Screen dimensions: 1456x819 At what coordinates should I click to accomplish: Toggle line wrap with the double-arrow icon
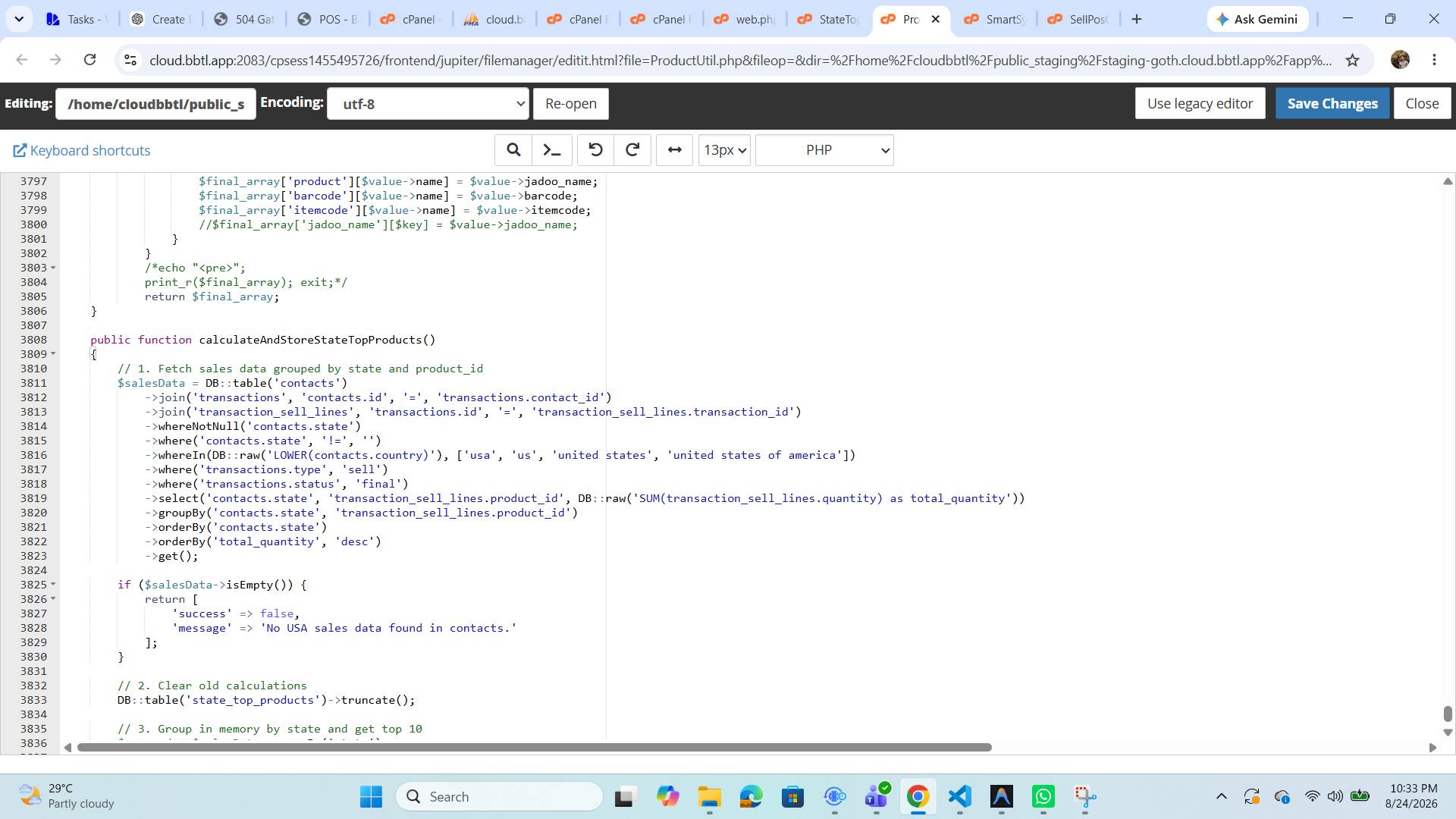pos(674,150)
